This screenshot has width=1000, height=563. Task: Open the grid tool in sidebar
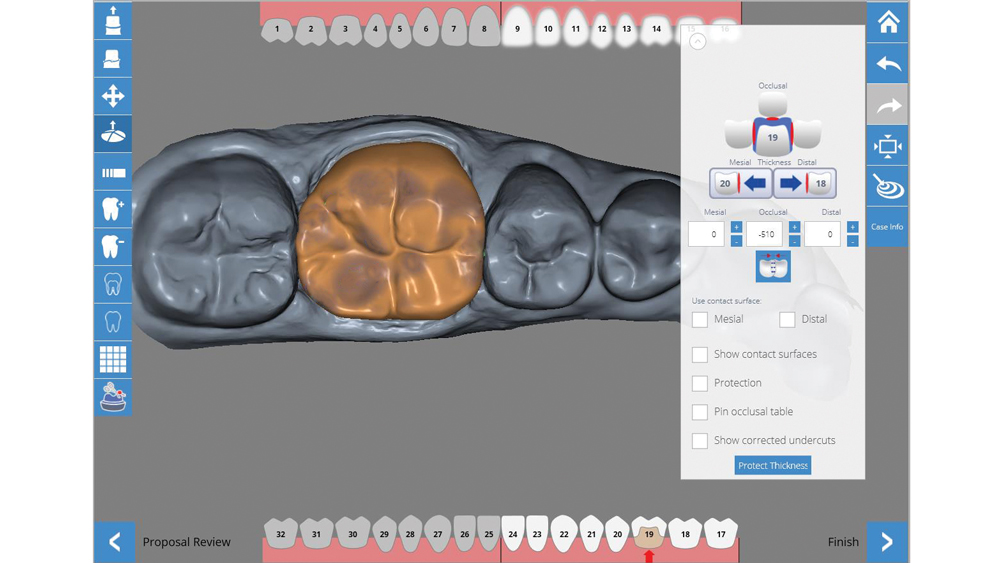coord(113,359)
